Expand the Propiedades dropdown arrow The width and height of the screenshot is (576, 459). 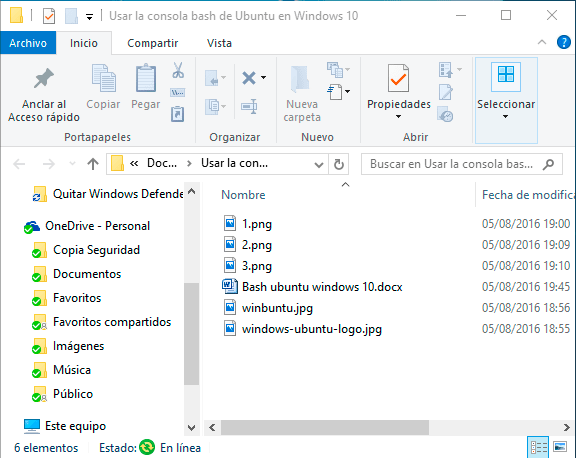click(x=399, y=117)
